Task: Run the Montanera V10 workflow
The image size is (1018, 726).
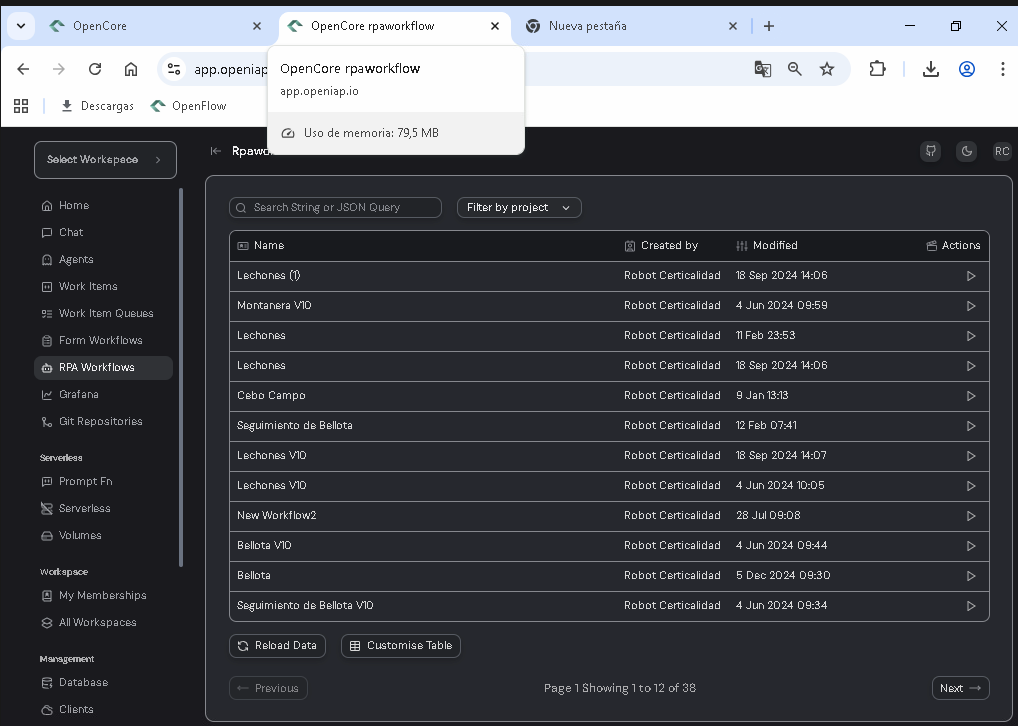Action: pos(970,306)
